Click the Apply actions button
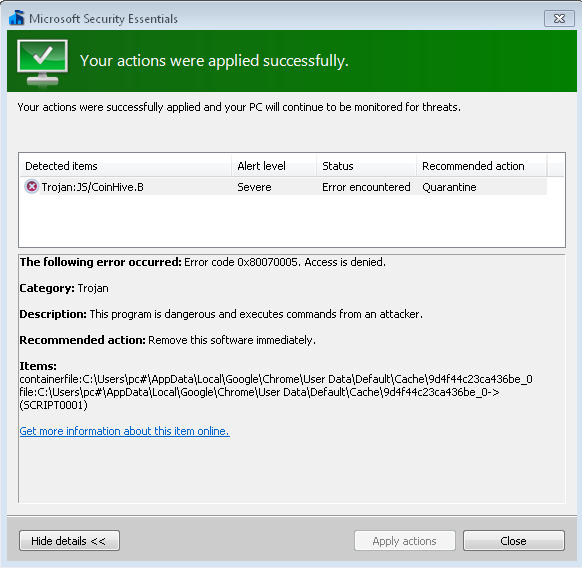582x568 pixels. 405,541
